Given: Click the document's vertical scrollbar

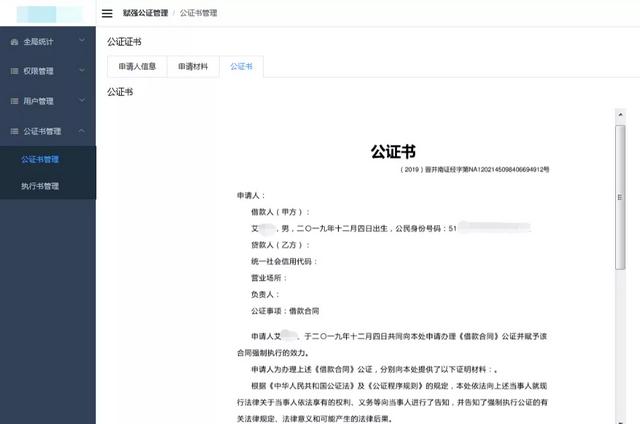Looking at the screenshot, I should point(620,200).
